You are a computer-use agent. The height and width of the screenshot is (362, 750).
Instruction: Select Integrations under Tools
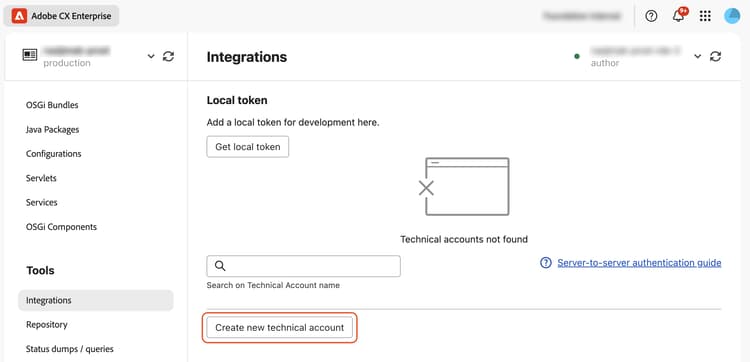pos(96,300)
